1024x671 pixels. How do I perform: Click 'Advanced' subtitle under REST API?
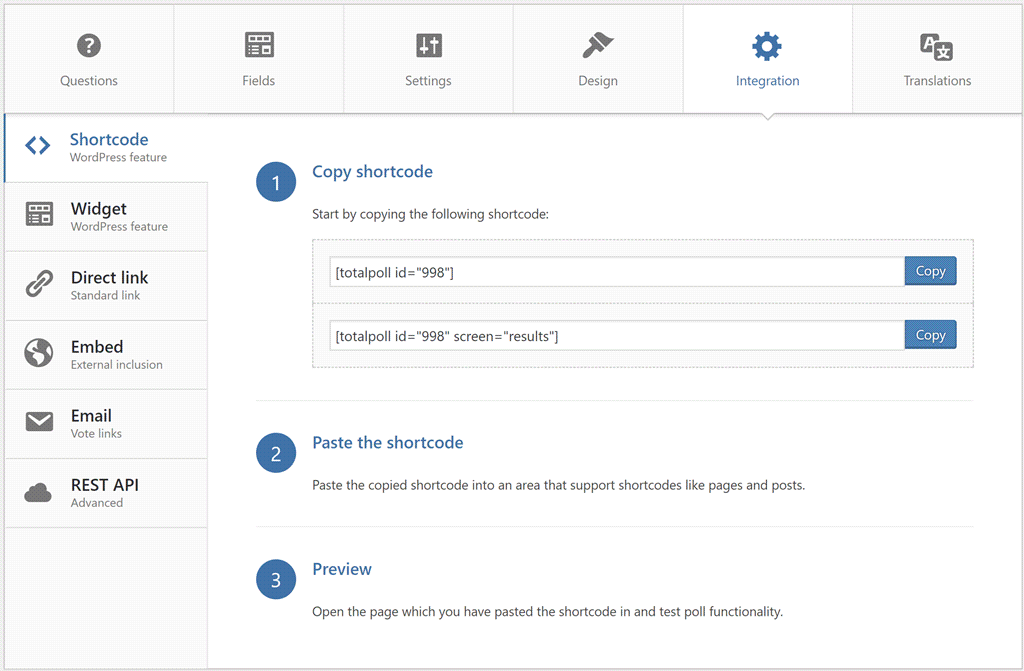97,503
